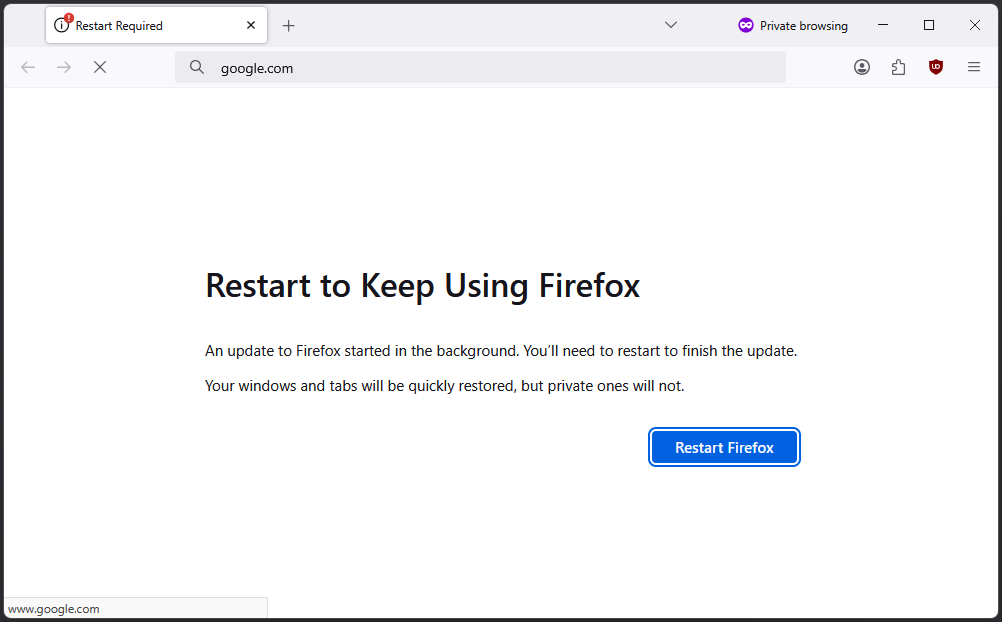Open the Extensions puzzle-piece panel
This screenshot has width=1002, height=622.
(x=898, y=67)
